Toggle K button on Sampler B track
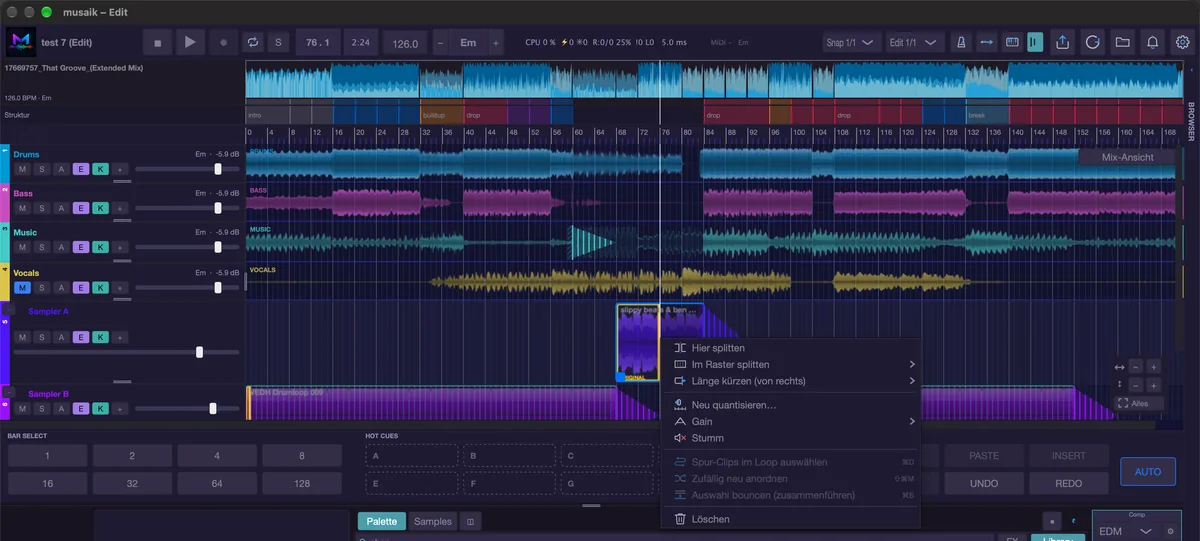 (99, 409)
